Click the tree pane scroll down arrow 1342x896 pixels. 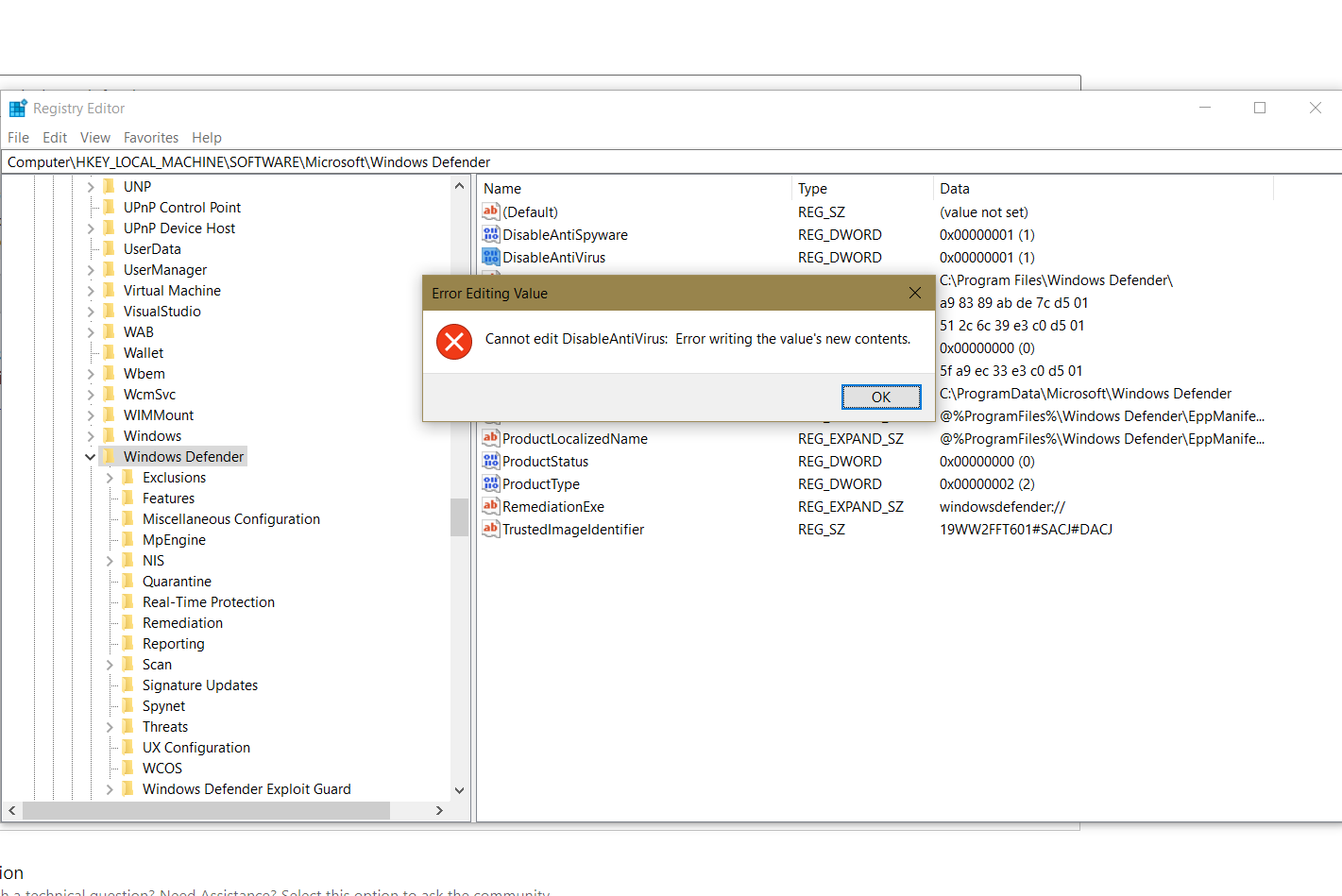coord(460,790)
